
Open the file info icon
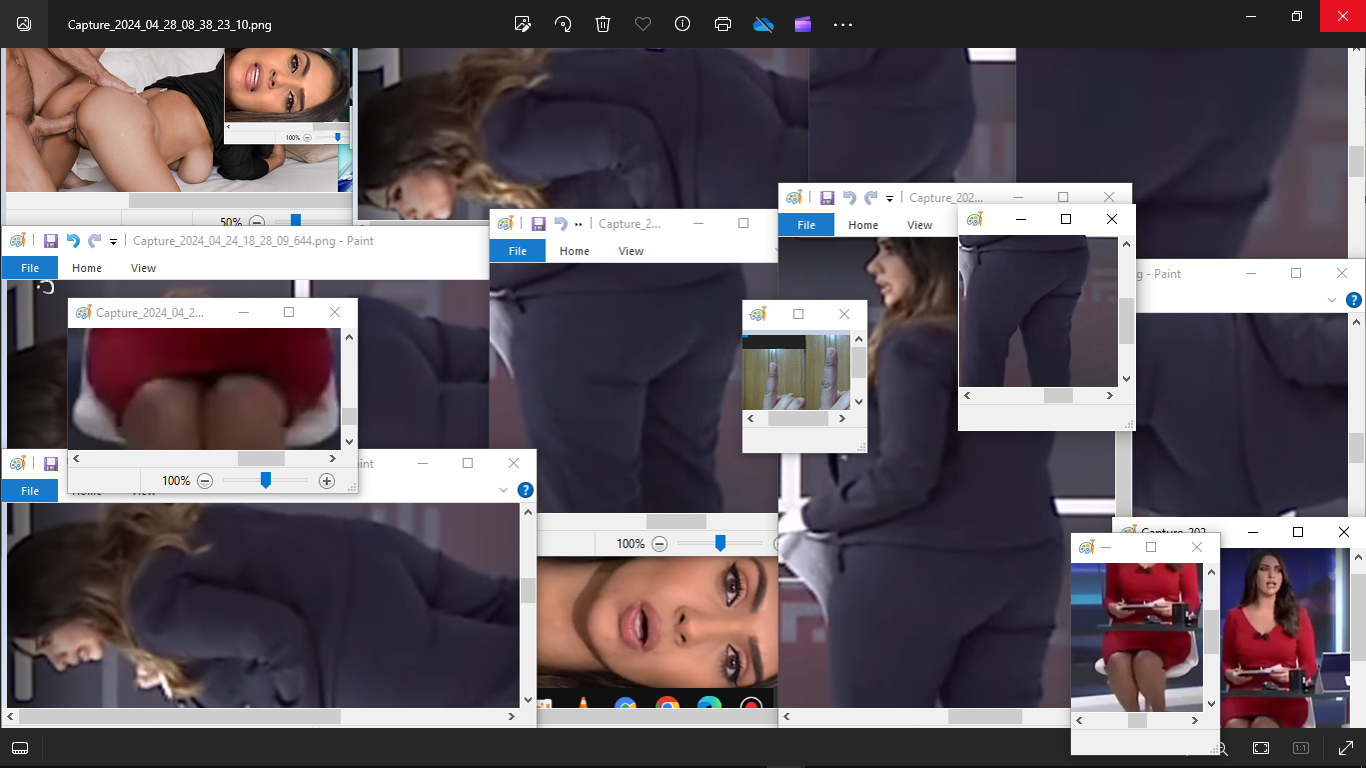tap(683, 24)
